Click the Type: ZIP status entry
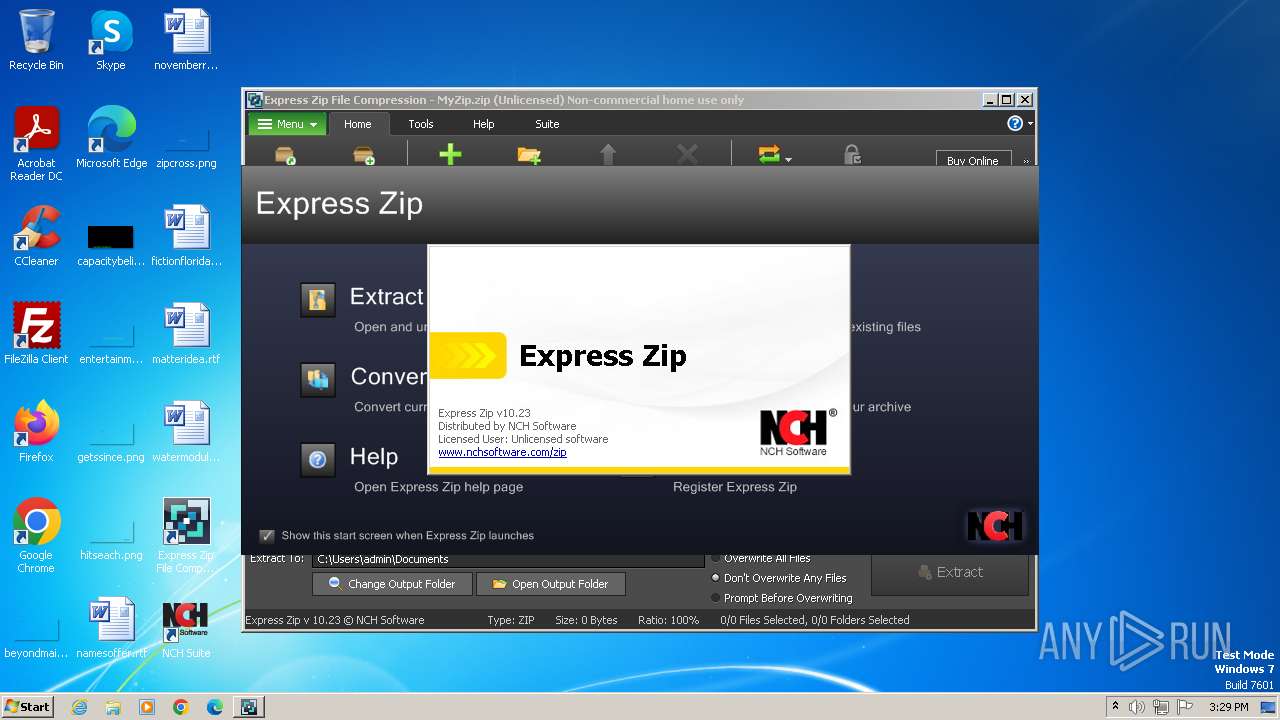The image size is (1280, 720). point(511,620)
